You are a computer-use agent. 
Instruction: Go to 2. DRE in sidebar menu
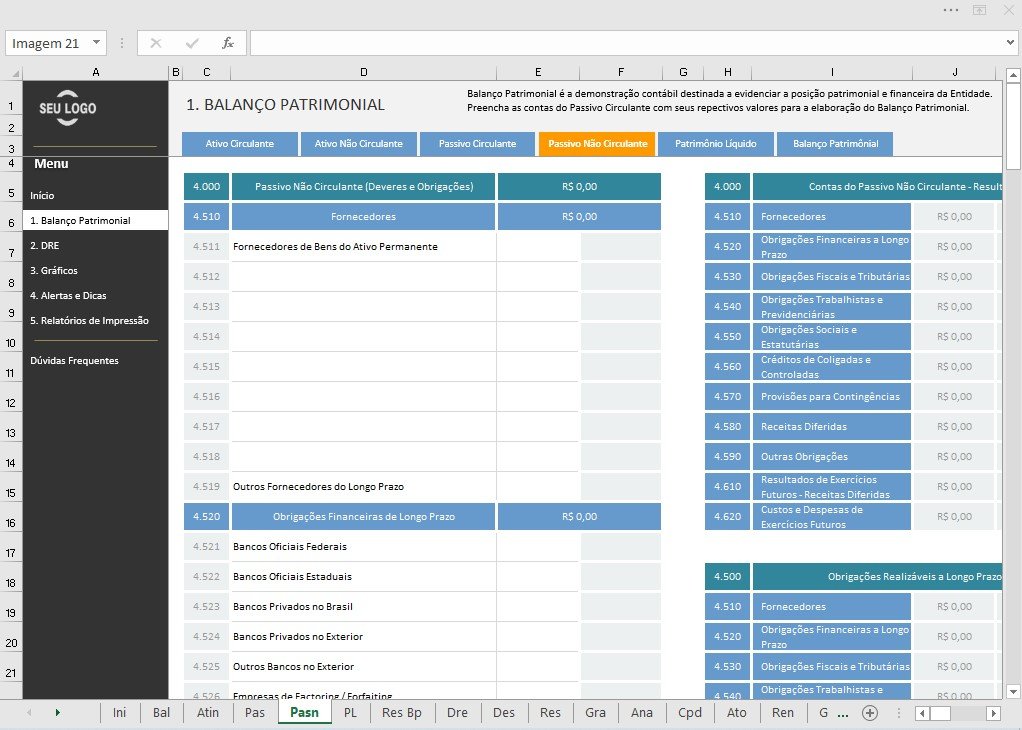click(x=44, y=246)
